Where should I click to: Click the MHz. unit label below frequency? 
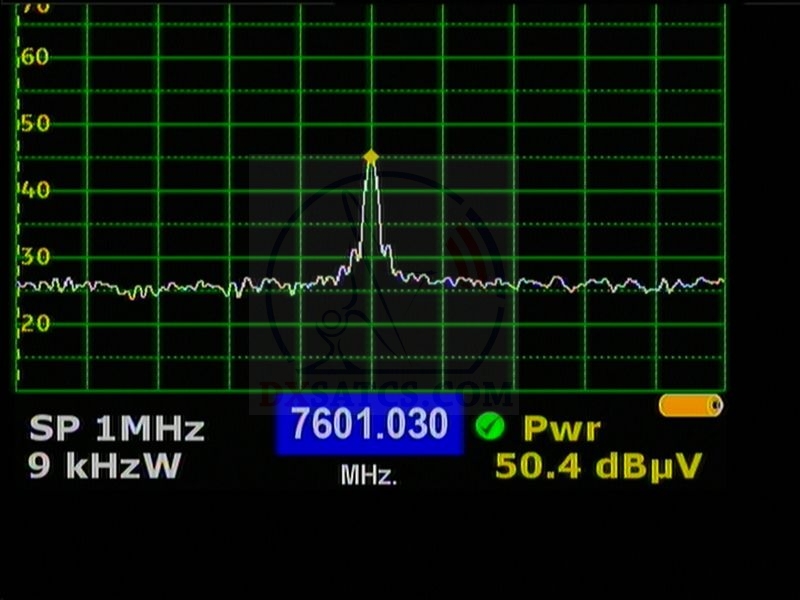coord(369,475)
